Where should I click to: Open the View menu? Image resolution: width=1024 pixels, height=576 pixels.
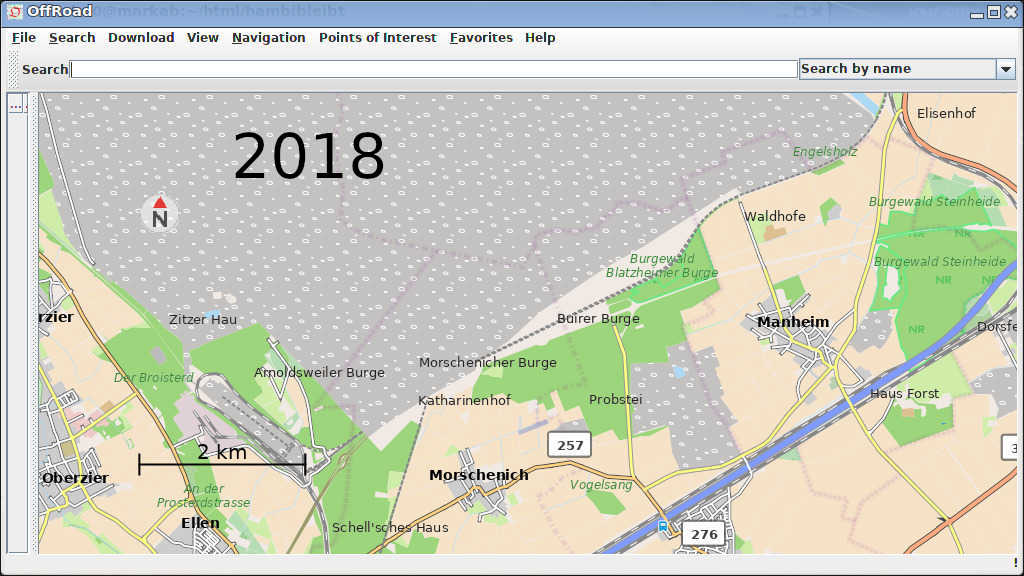coord(202,38)
